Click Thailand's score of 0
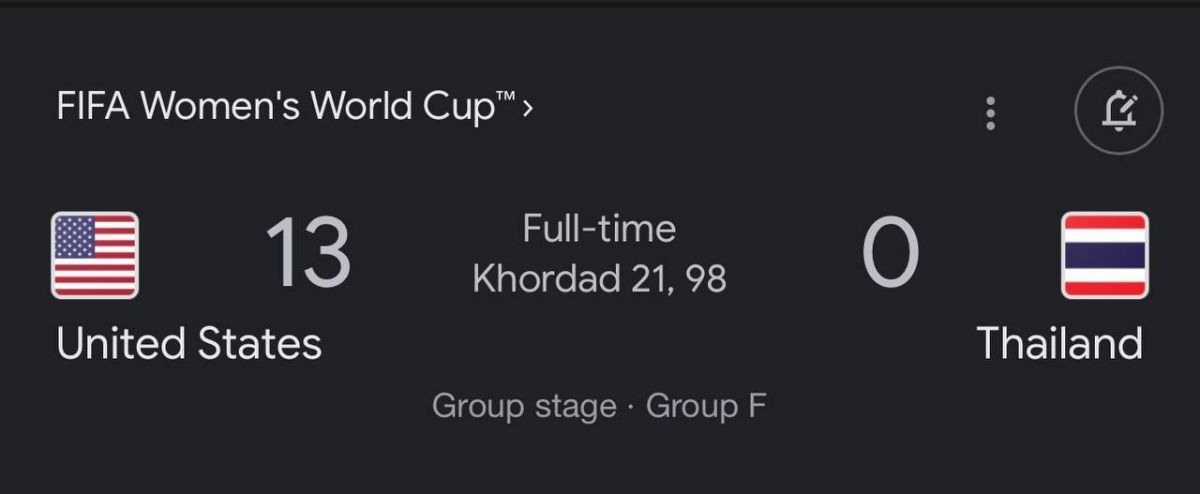Screen dimensions: 1200x494 (889, 254)
